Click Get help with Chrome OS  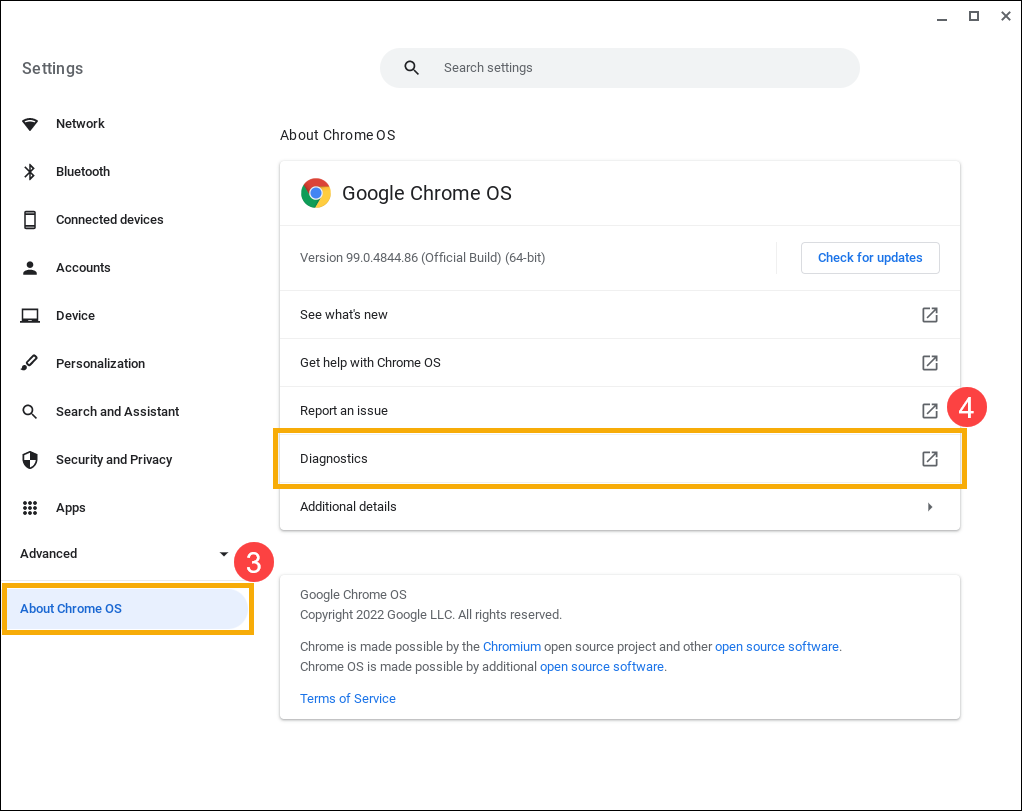(620, 362)
